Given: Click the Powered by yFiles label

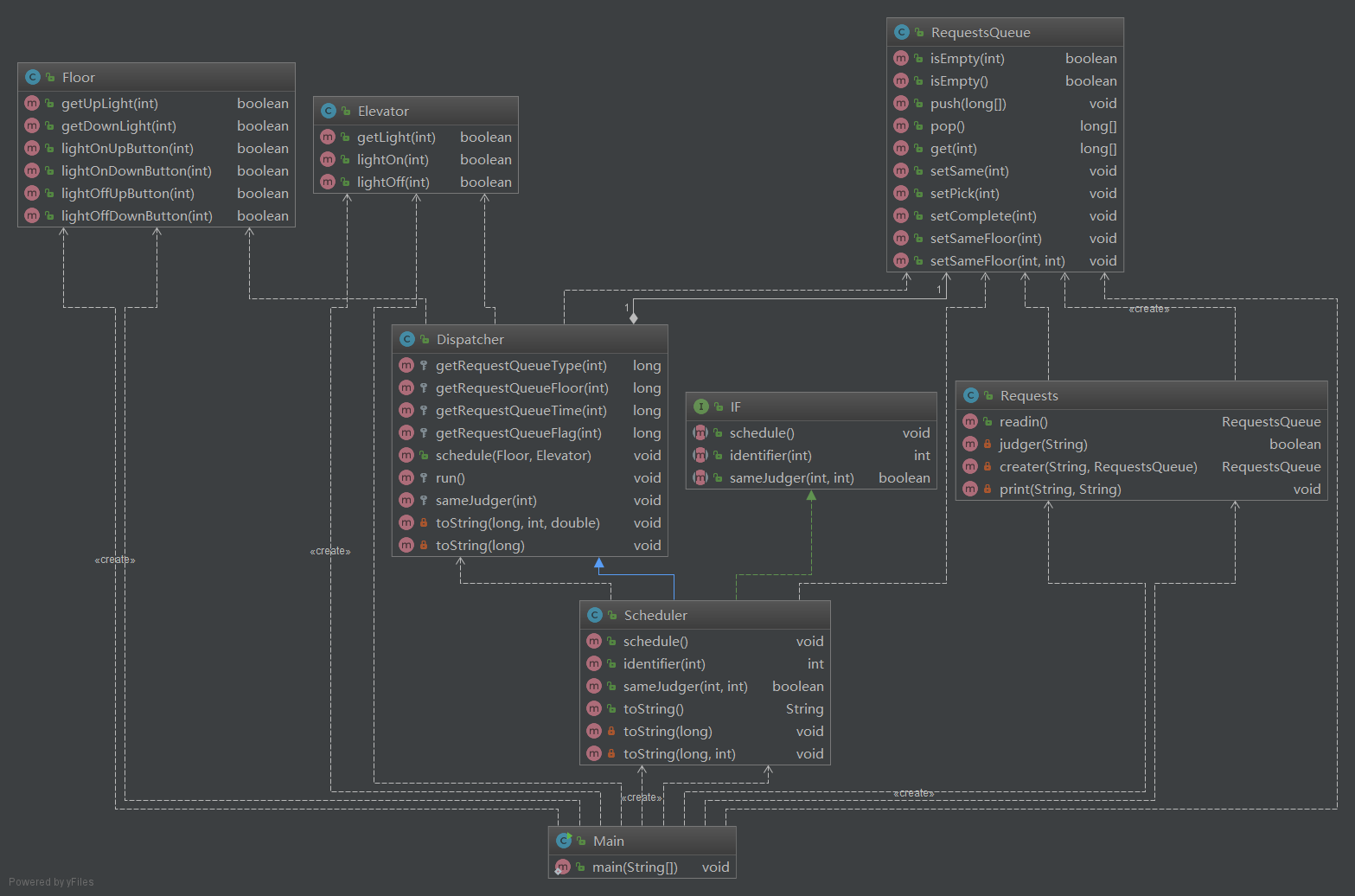Looking at the screenshot, I should (51, 881).
